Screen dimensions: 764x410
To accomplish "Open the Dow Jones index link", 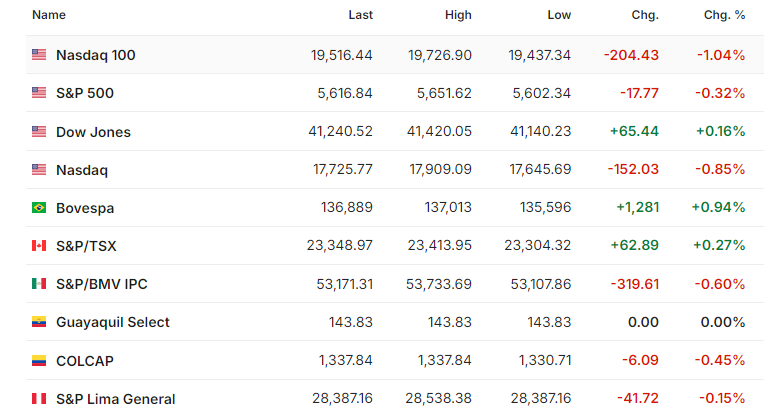I will (x=93, y=132).
